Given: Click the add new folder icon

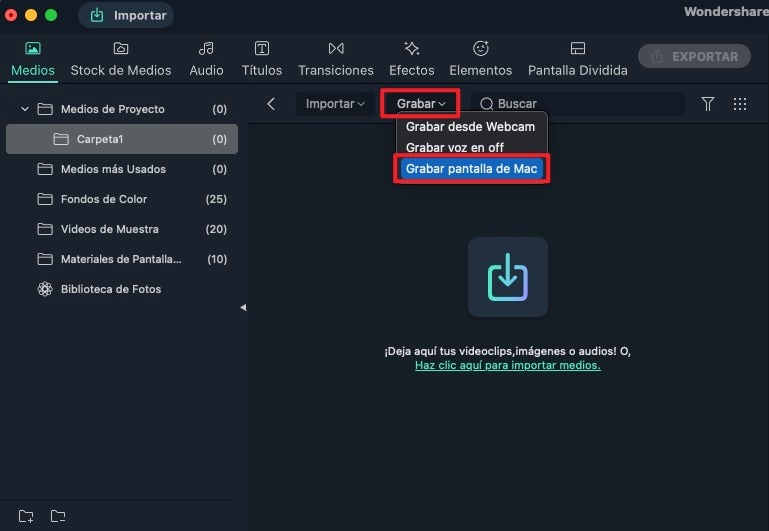Looking at the screenshot, I should point(26,516).
